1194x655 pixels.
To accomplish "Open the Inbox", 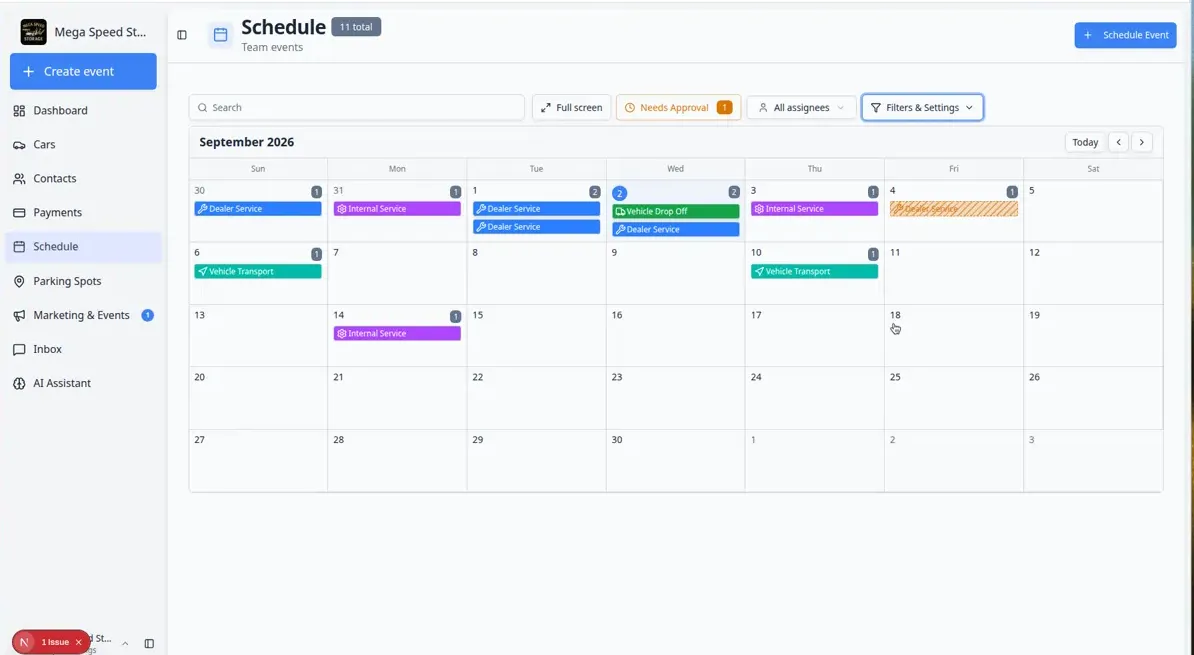I will 83,349.
